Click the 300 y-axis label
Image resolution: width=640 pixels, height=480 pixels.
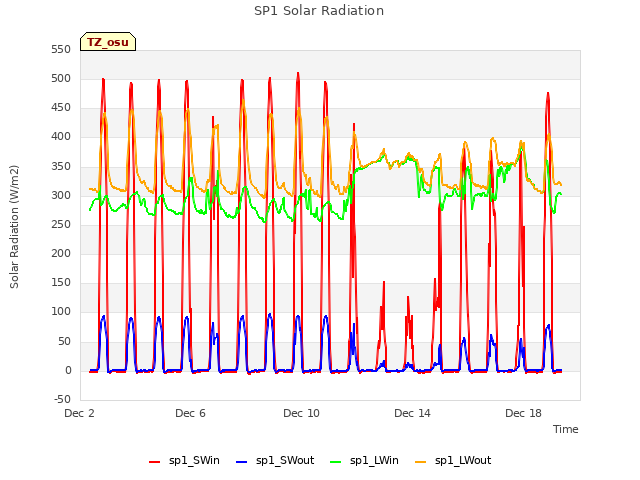(x=61, y=196)
